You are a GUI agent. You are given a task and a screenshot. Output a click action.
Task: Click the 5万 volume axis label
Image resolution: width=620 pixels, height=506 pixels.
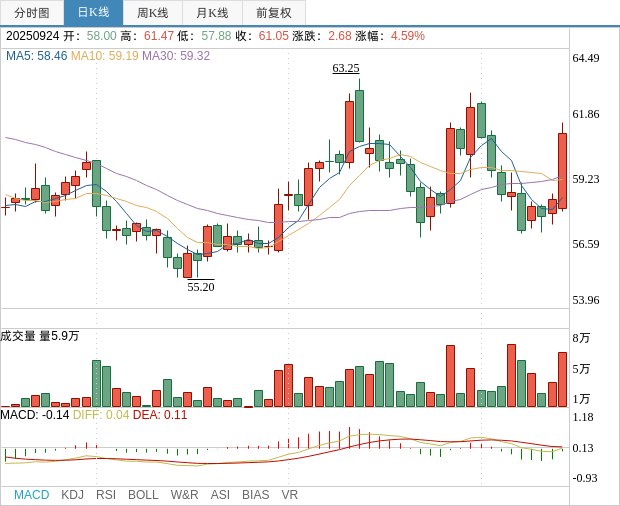tap(581, 369)
